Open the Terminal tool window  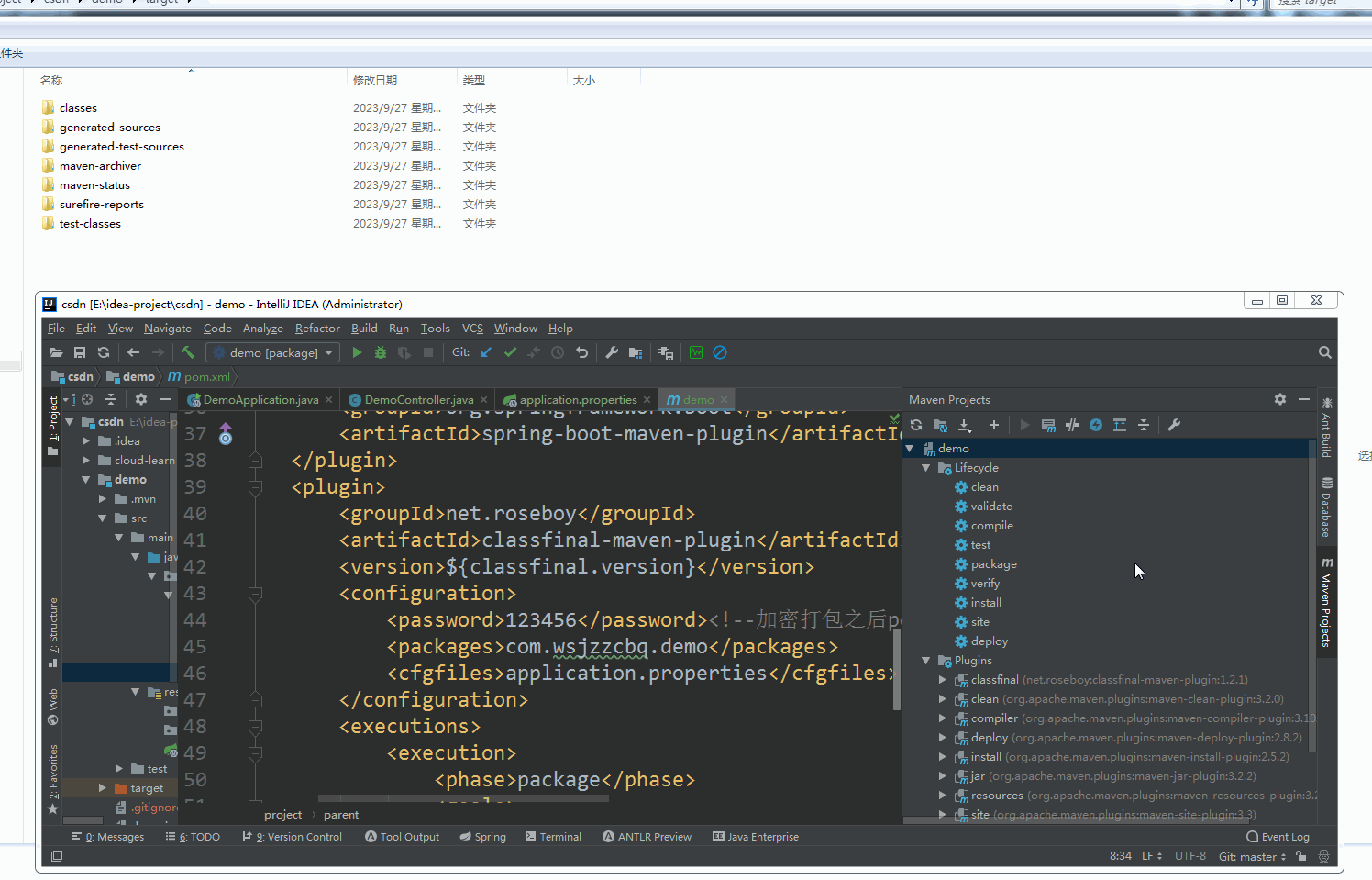pyautogui.click(x=553, y=837)
